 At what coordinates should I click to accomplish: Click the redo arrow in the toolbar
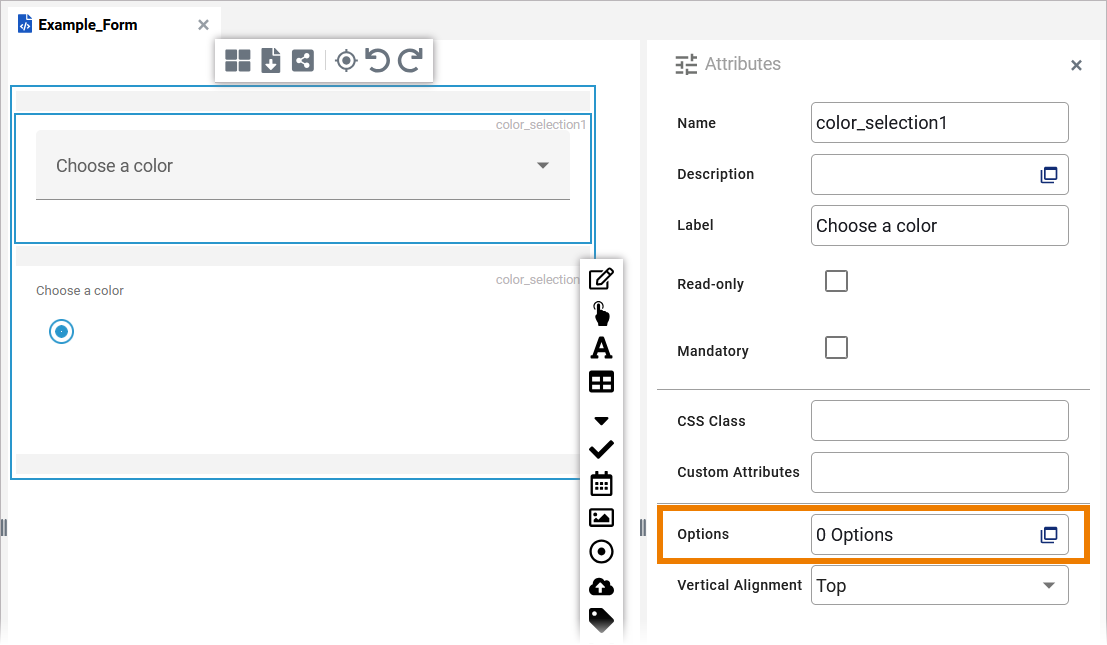(x=410, y=61)
